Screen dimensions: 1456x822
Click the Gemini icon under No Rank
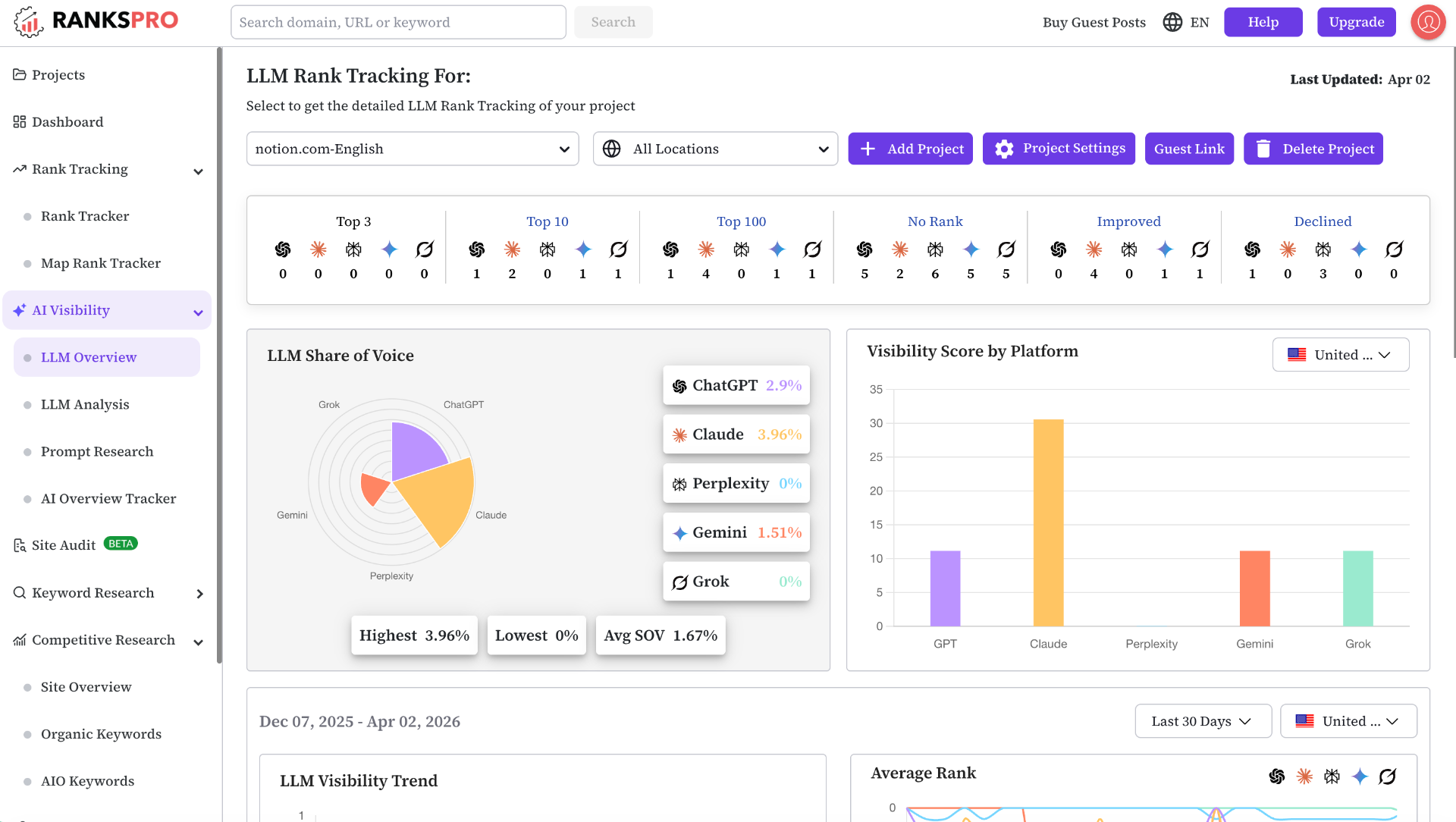pyautogui.click(x=971, y=249)
